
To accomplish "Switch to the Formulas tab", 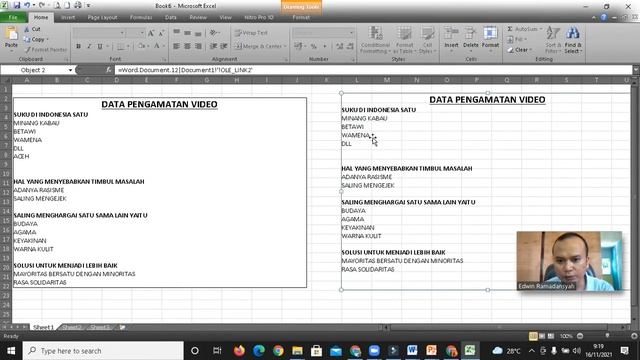I will click(x=141, y=18).
